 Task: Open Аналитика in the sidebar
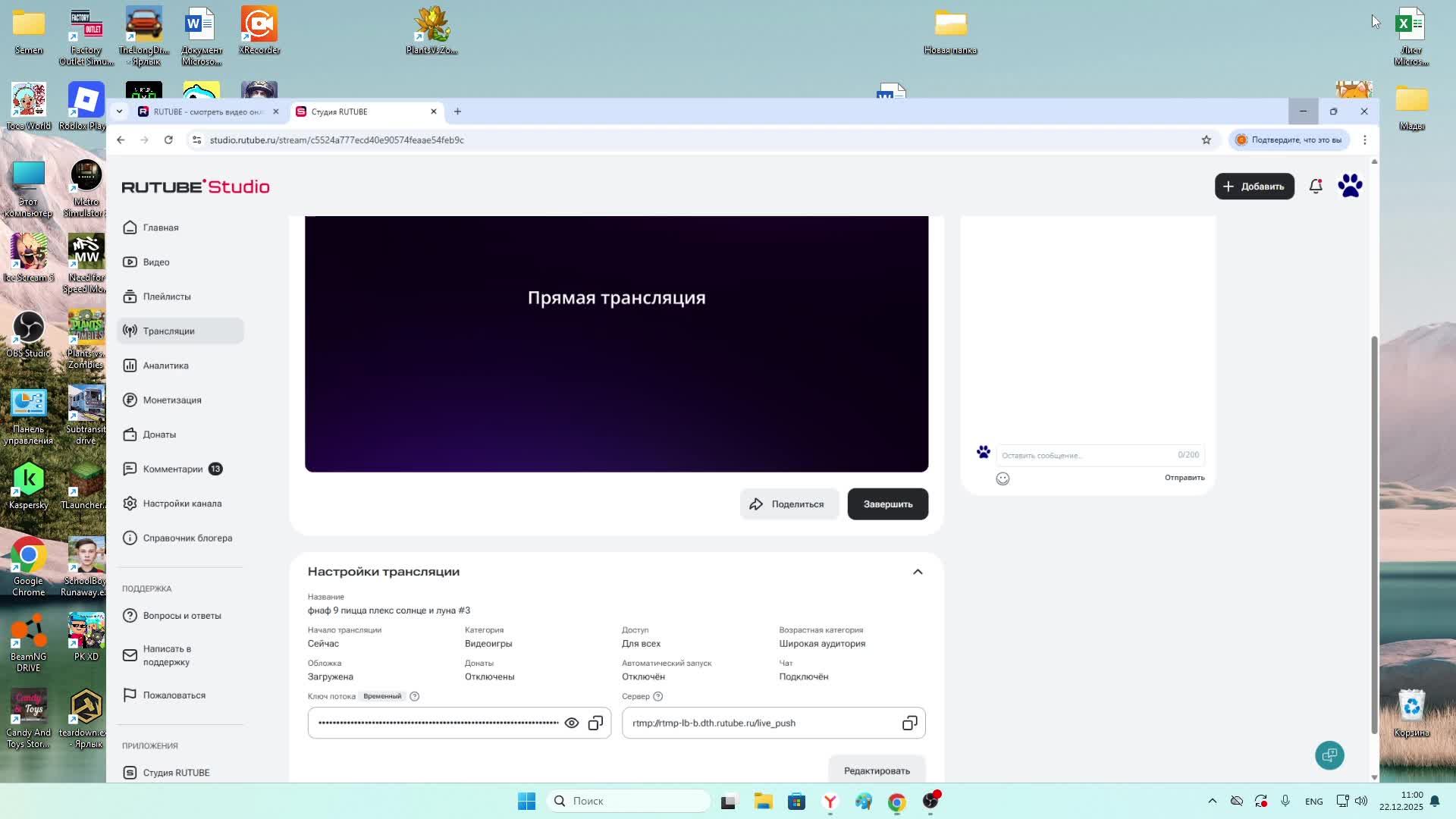165,366
